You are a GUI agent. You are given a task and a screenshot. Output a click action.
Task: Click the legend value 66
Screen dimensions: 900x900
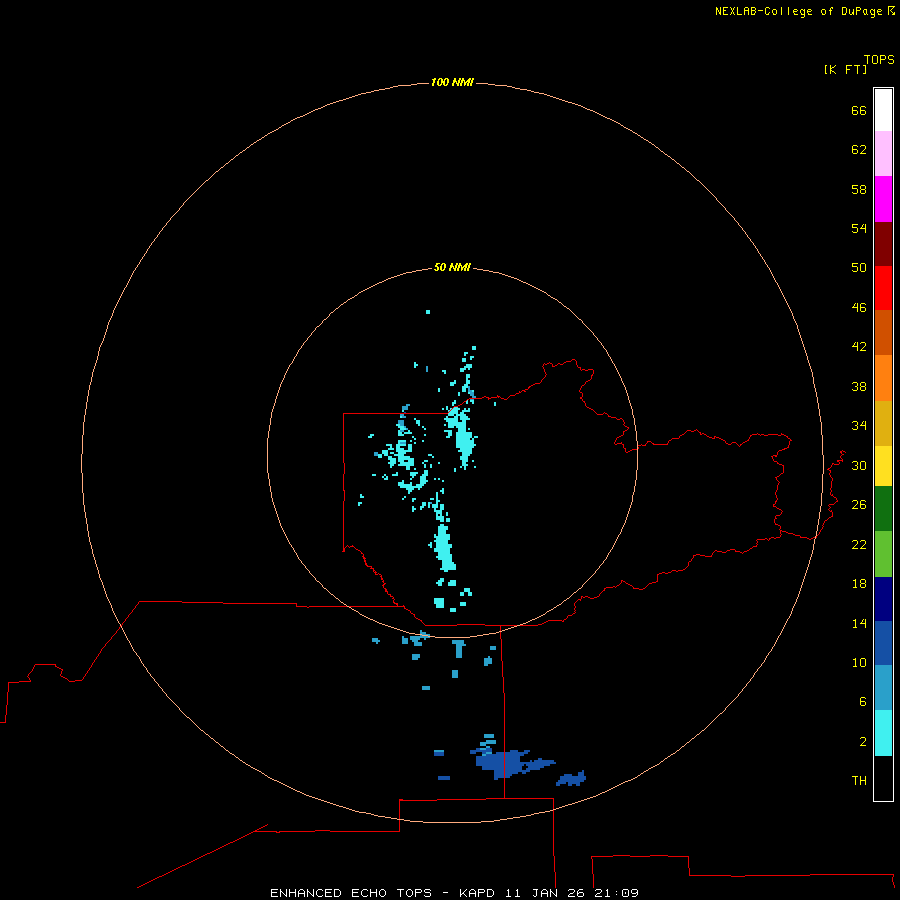click(x=859, y=110)
